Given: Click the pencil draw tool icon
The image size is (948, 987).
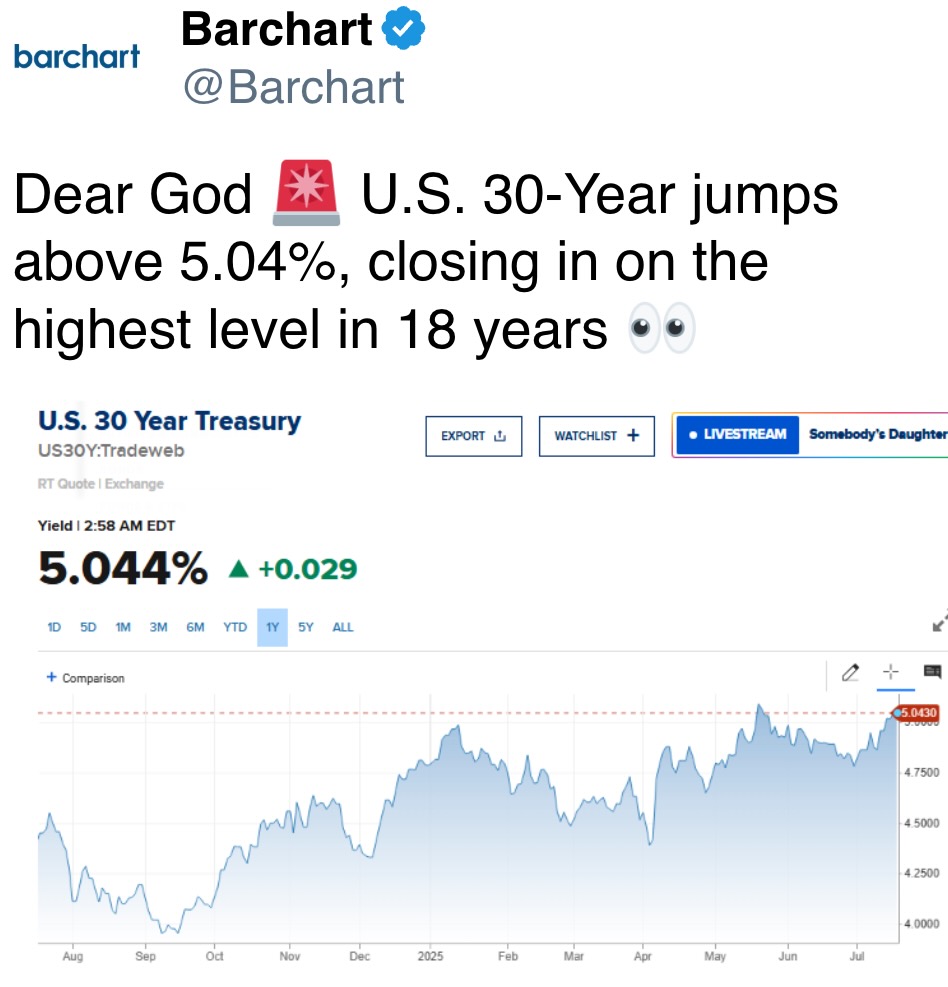Looking at the screenshot, I should 850,672.
